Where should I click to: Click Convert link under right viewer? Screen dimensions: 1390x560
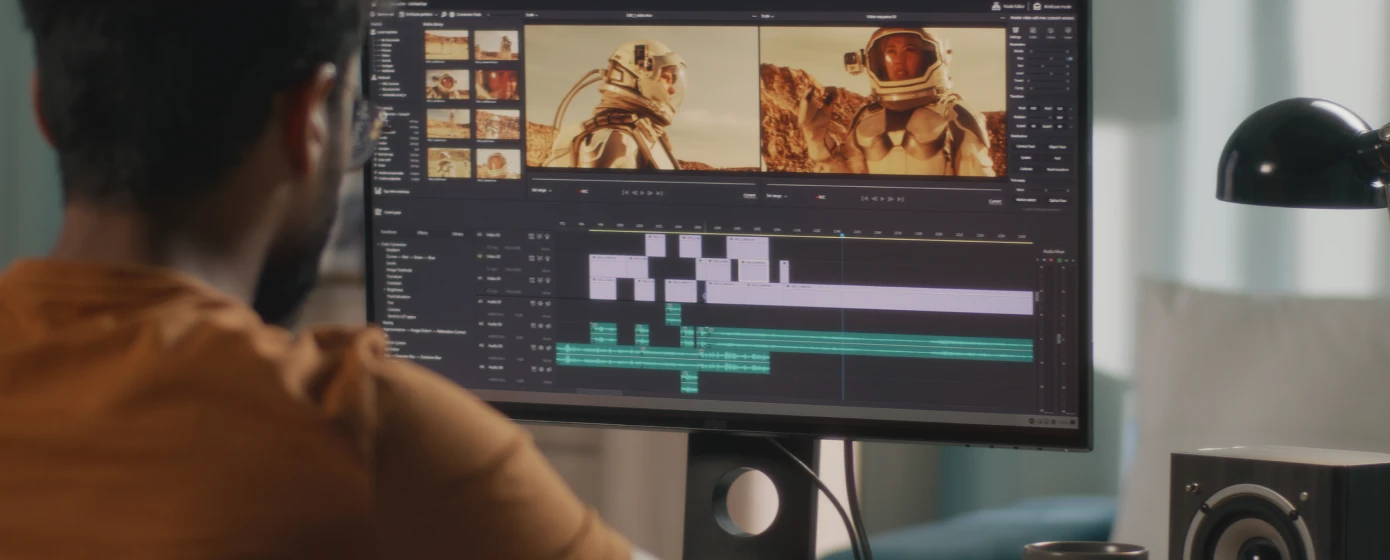coord(995,201)
